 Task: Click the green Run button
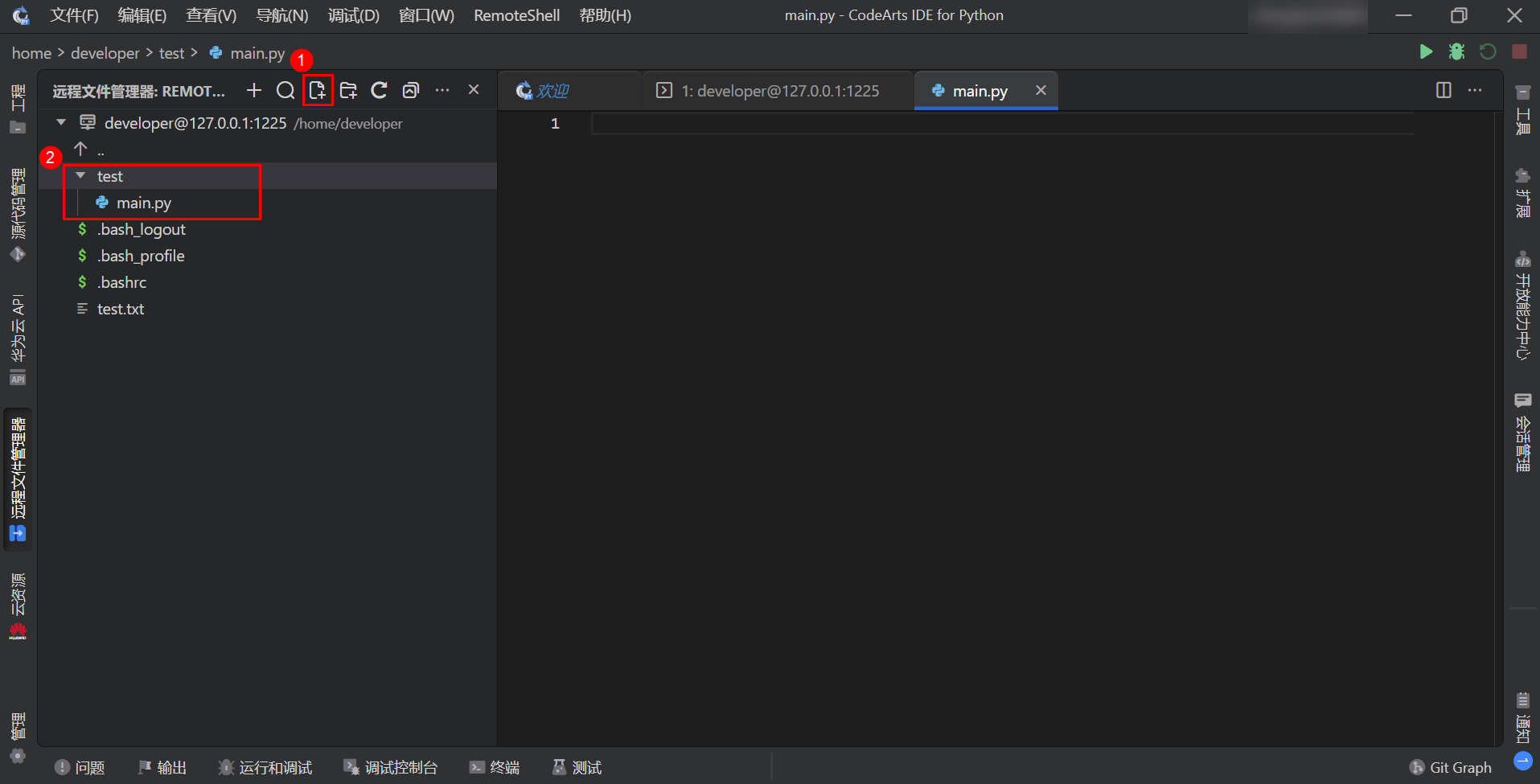(1426, 52)
